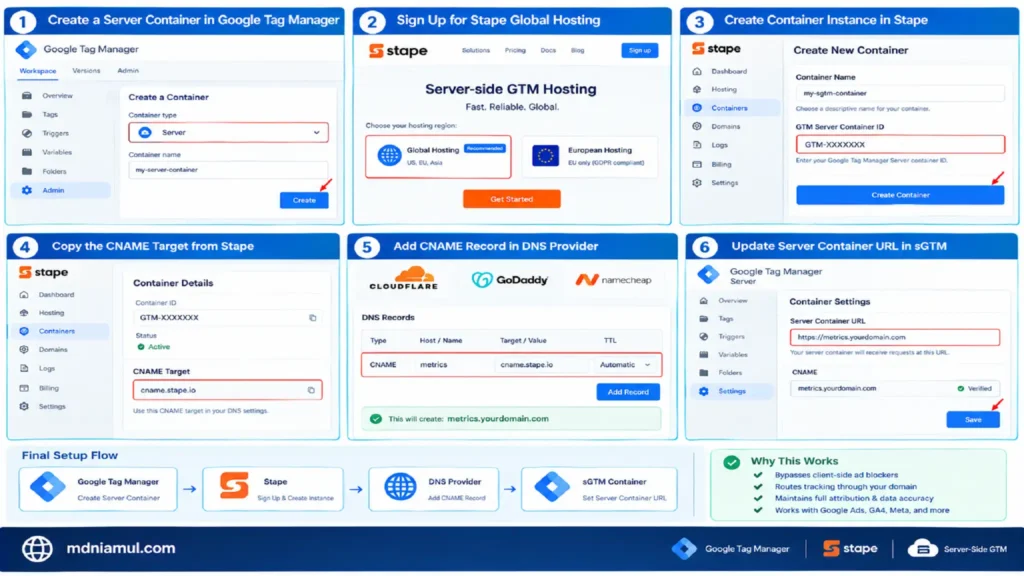The width and height of the screenshot is (1024, 576).
Task: Open Triggers icon in step 6 sGTM sidebar
Action: point(703,337)
